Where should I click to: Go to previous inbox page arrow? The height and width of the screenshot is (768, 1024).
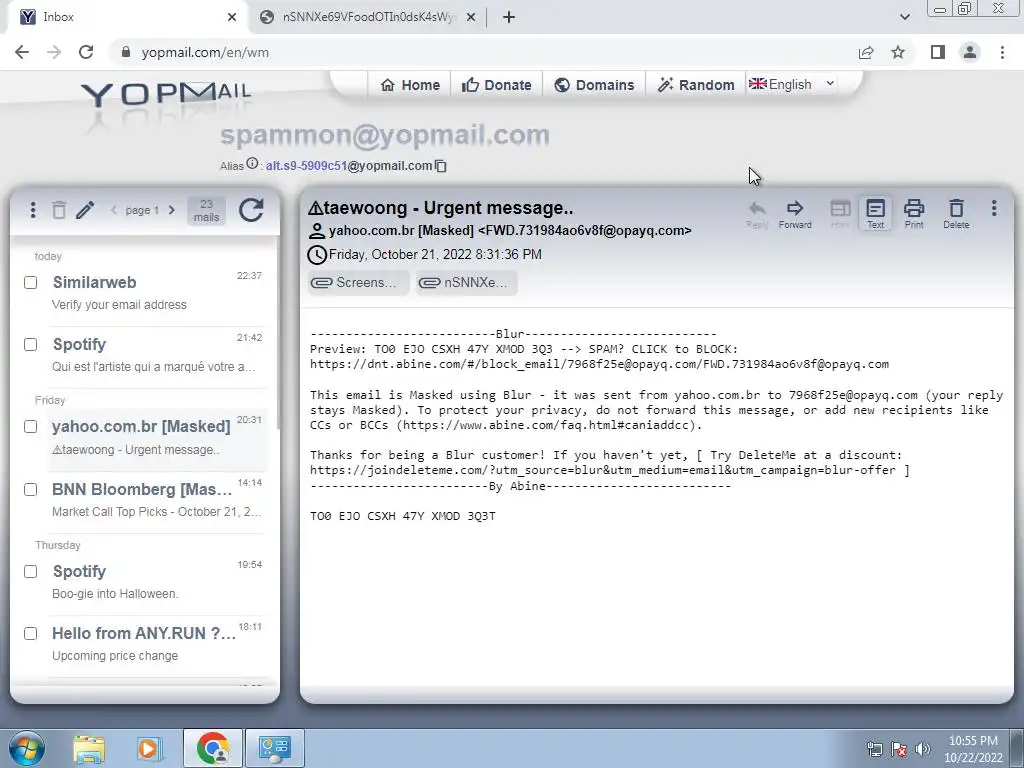tap(114, 210)
